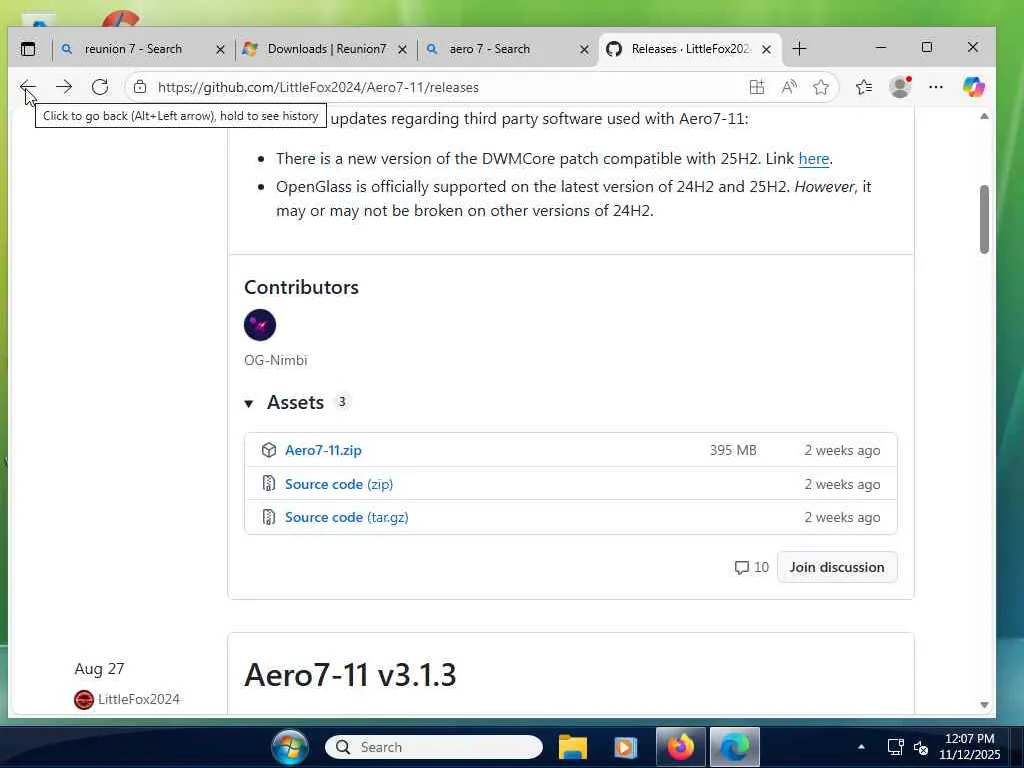Download Source code (tar.gz)
Image resolution: width=1024 pixels, height=768 pixels.
tap(347, 517)
